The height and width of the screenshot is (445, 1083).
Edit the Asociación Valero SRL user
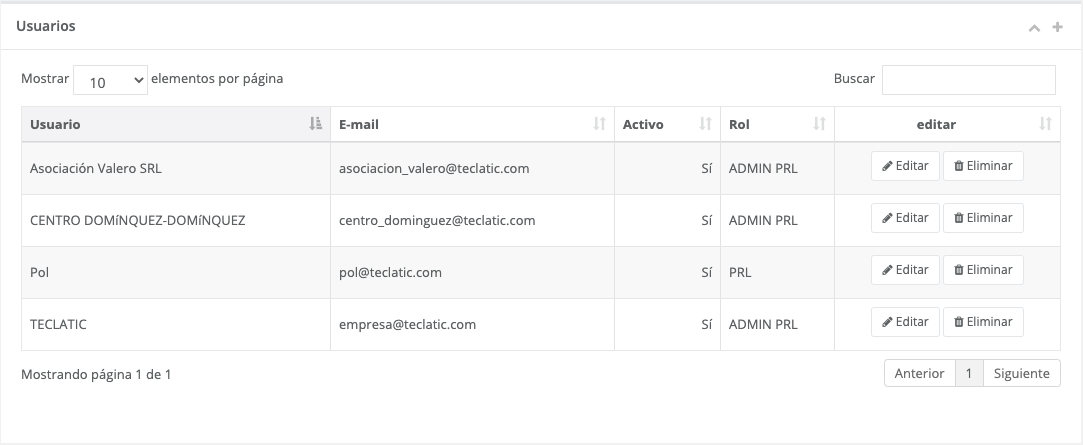click(x=906, y=166)
